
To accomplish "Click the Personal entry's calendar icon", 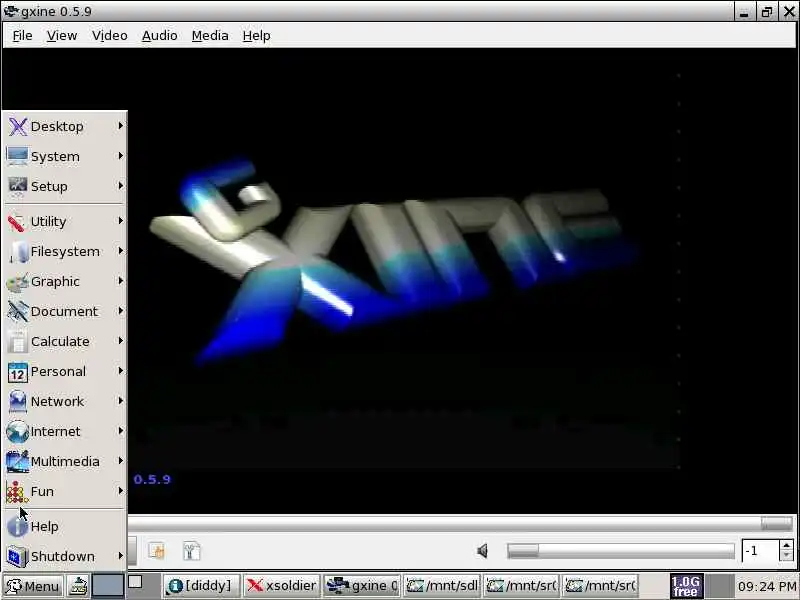I will [x=17, y=372].
